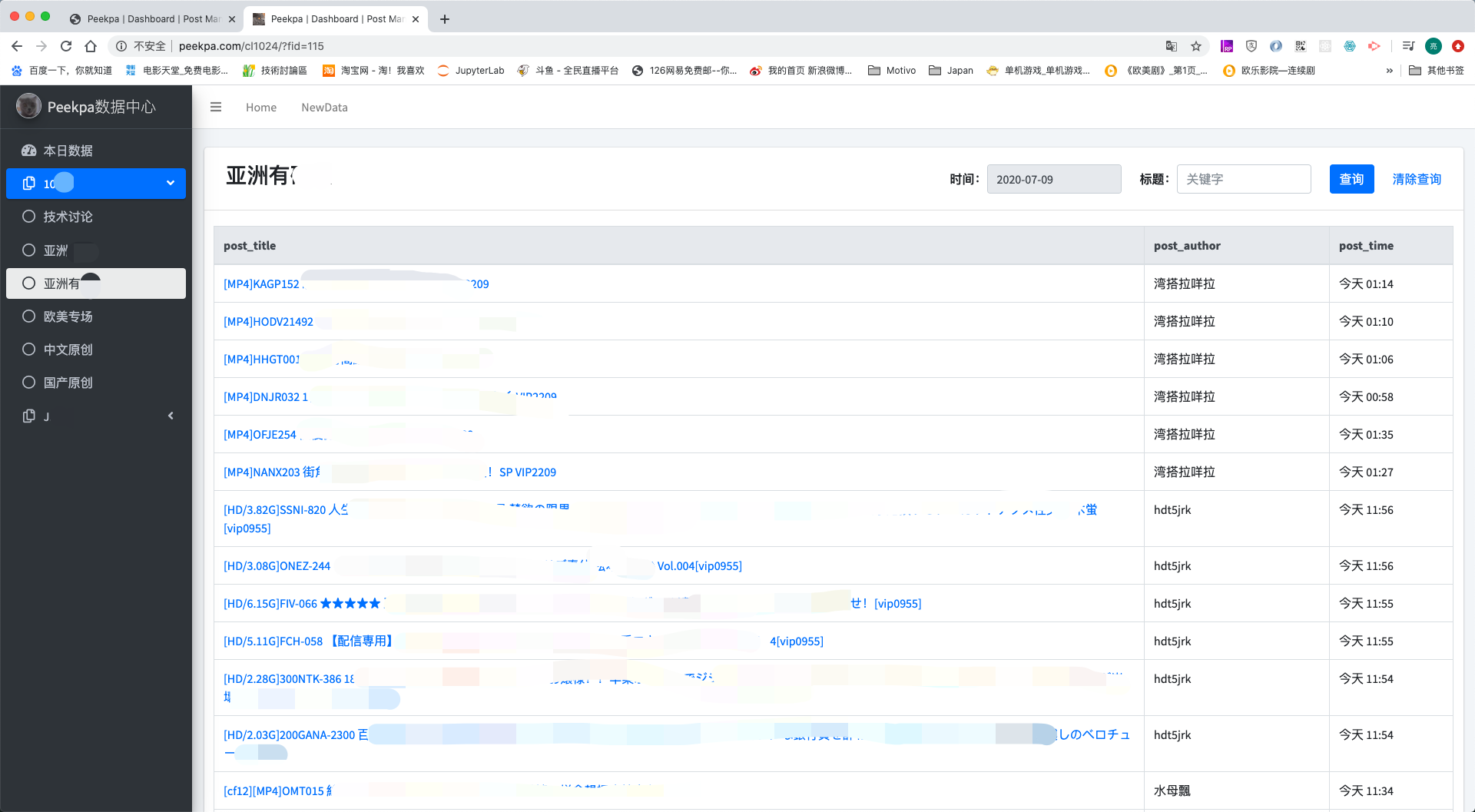The width and height of the screenshot is (1475, 812).
Task: Open the 其他书签 bookmarks folder
Action: pos(1437,71)
